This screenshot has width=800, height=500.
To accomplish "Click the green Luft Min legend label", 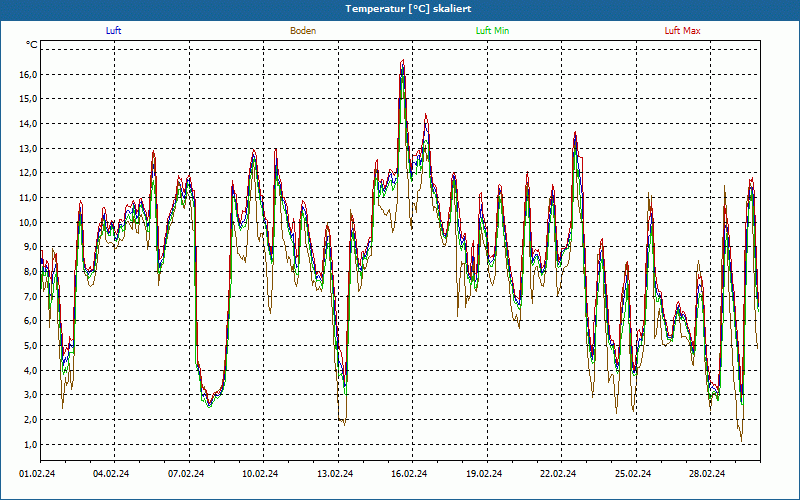I will pos(492,31).
